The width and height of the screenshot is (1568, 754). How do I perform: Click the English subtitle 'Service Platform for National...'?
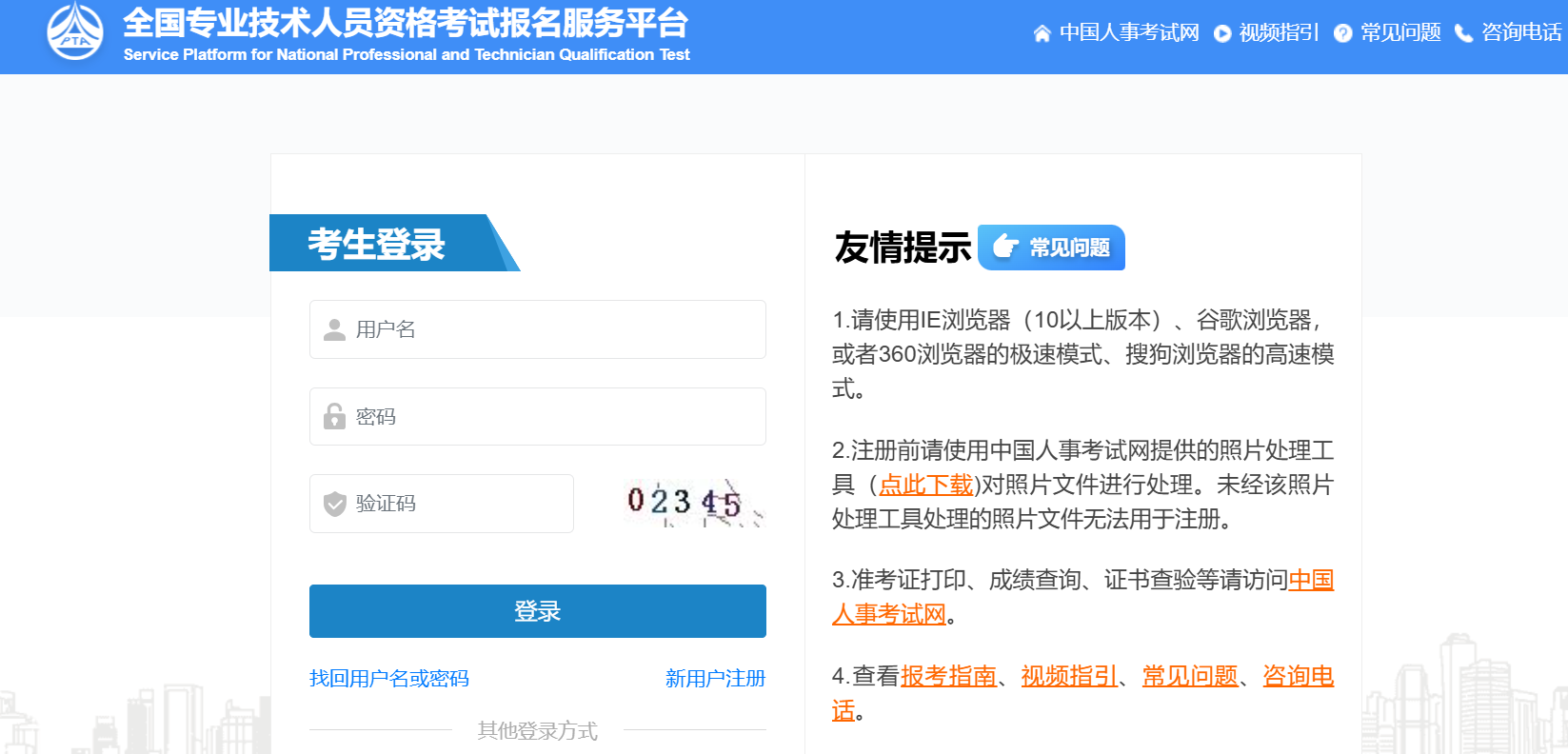[407, 54]
